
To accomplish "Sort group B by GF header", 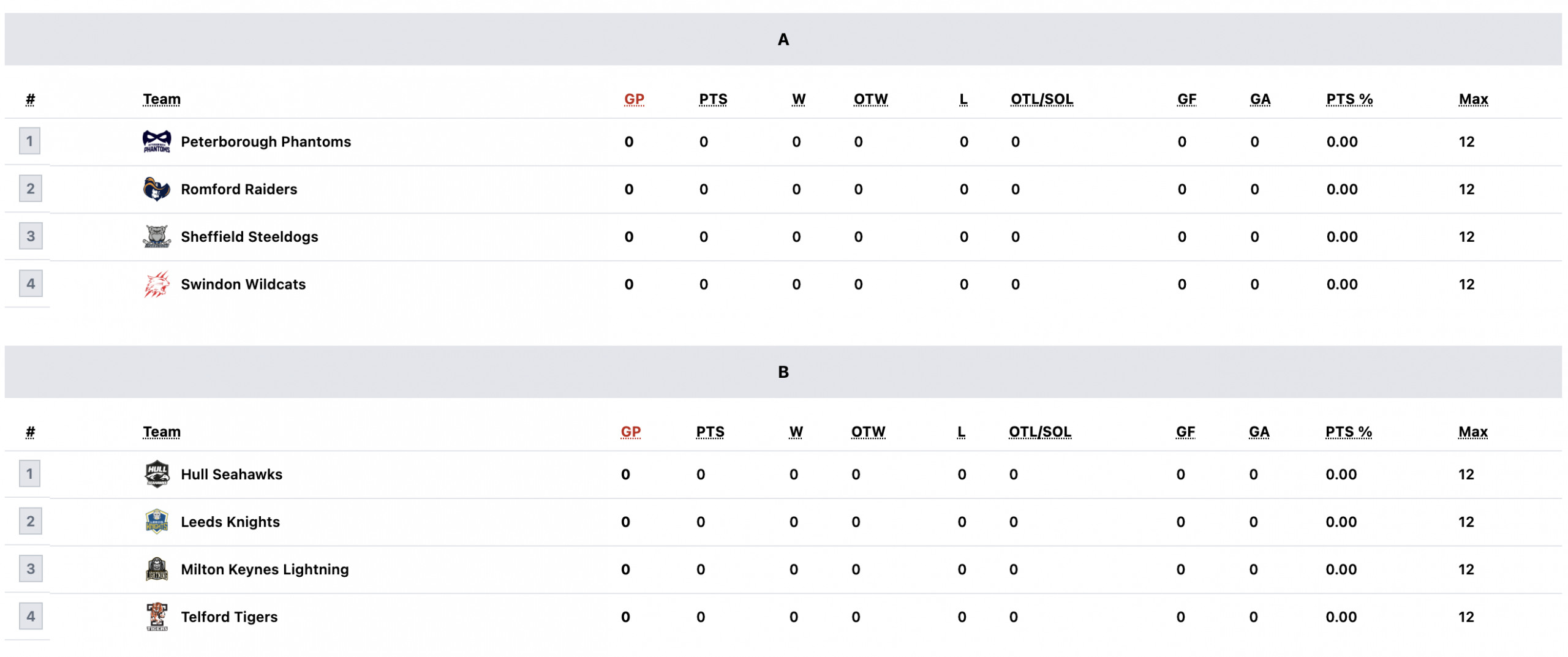I will (1185, 432).
